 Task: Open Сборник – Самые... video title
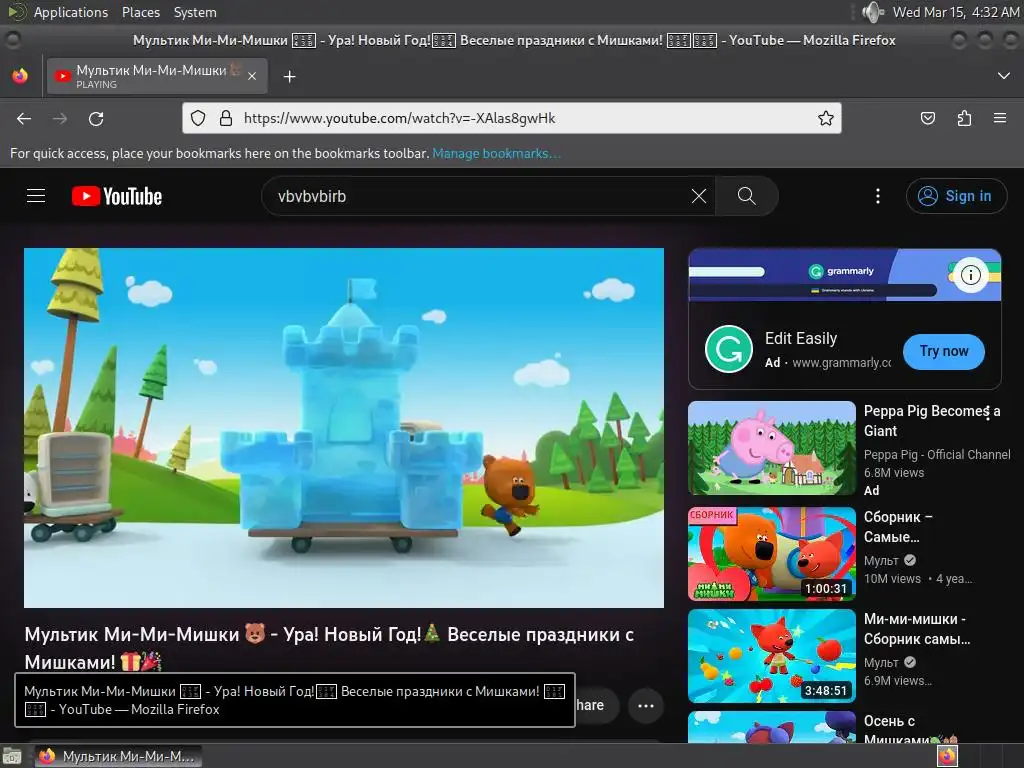click(x=898, y=526)
